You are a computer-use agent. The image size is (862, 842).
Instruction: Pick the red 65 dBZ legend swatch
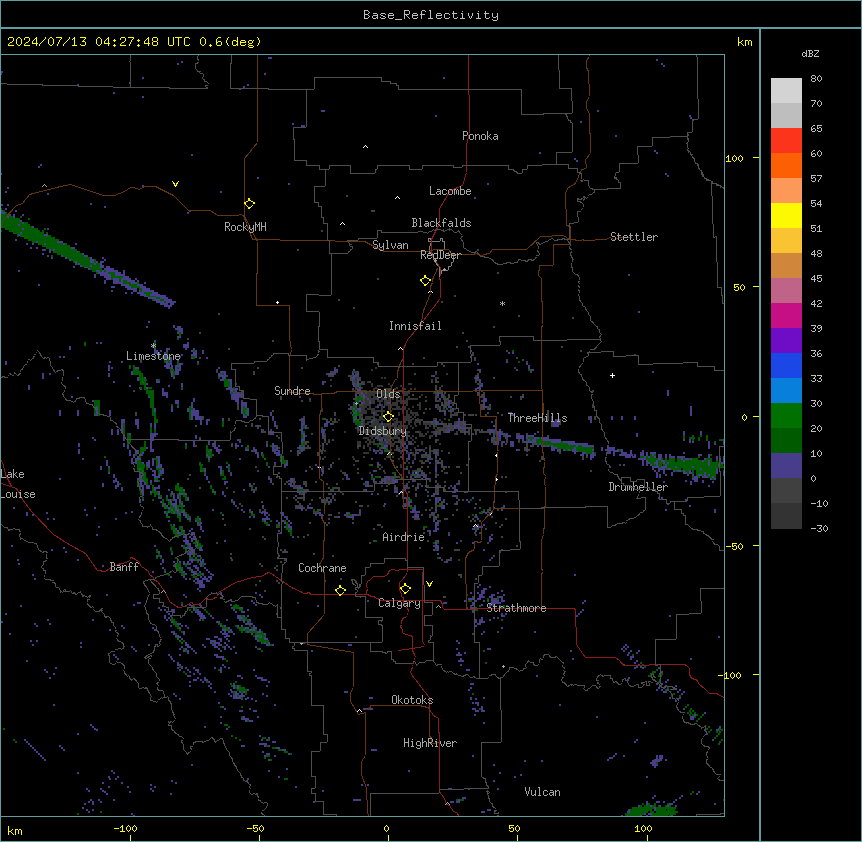[x=786, y=141]
